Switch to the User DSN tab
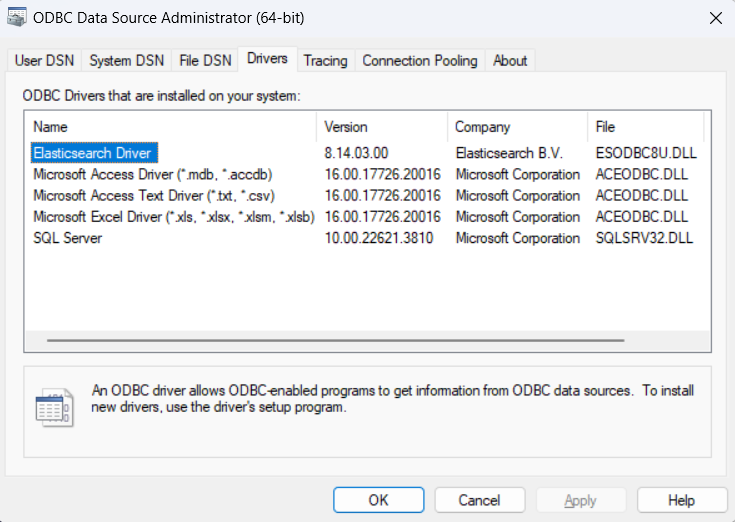This screenshot has width=735, height=522. click(45, 60)
